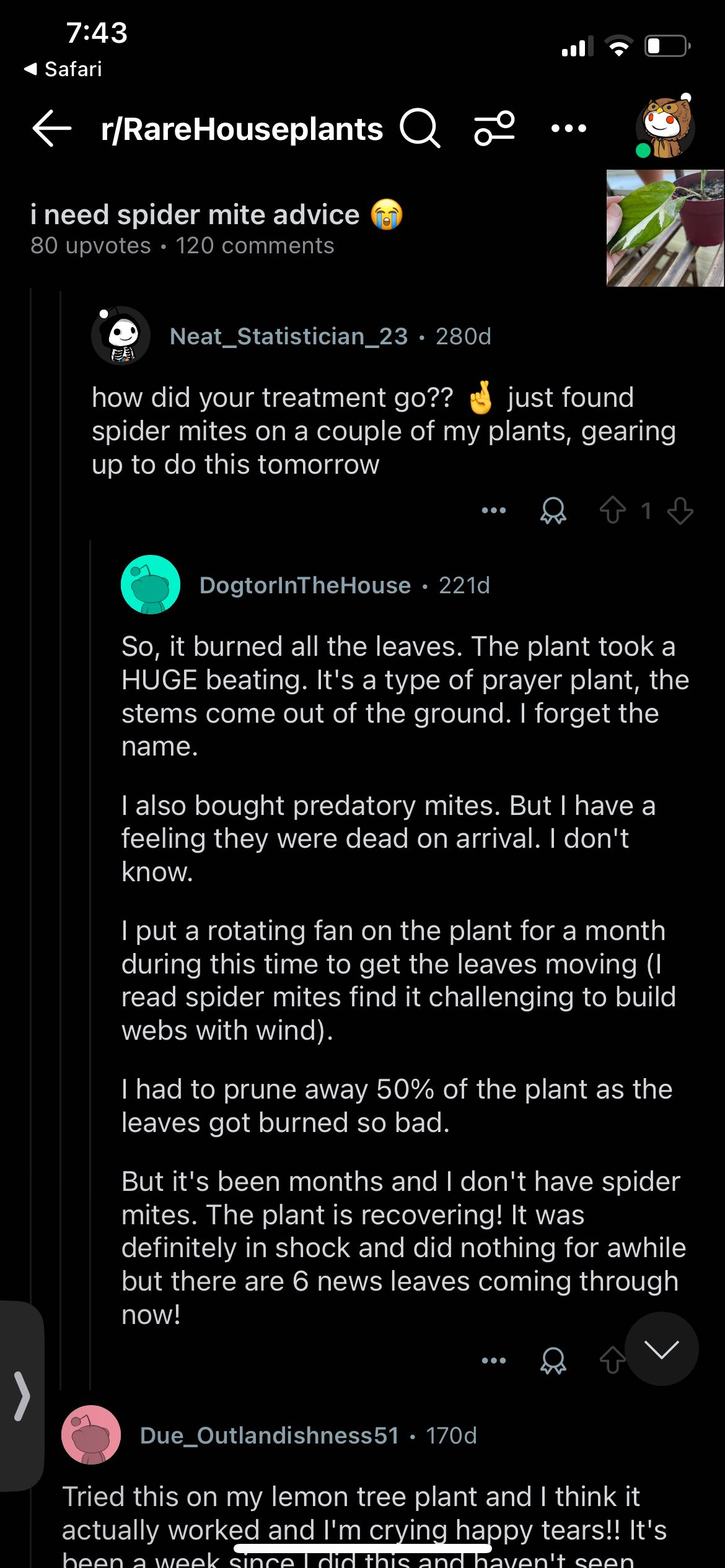
Task: Downvote Neat_Statistician_23's comment
Action: pyautogui.click(x=680, y=511)
